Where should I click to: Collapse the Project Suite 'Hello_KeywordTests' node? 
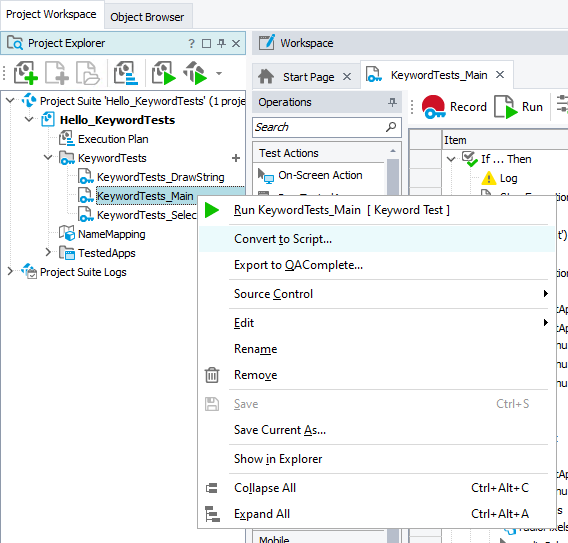[x=10, y=100]
